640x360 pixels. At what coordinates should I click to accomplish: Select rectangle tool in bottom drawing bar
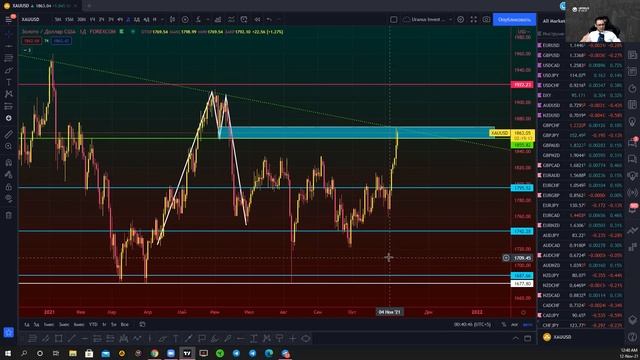coord(58,338)
